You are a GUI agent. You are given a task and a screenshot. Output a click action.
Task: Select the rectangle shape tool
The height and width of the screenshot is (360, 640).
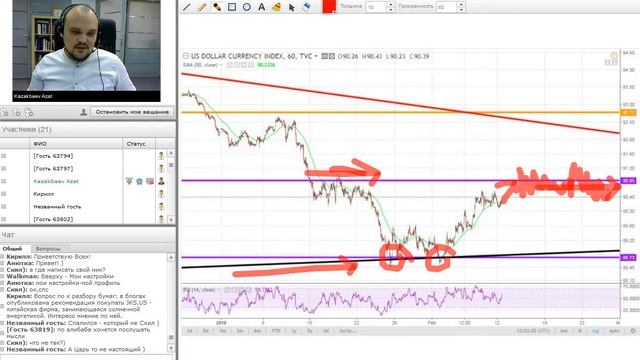coord(232,7)
